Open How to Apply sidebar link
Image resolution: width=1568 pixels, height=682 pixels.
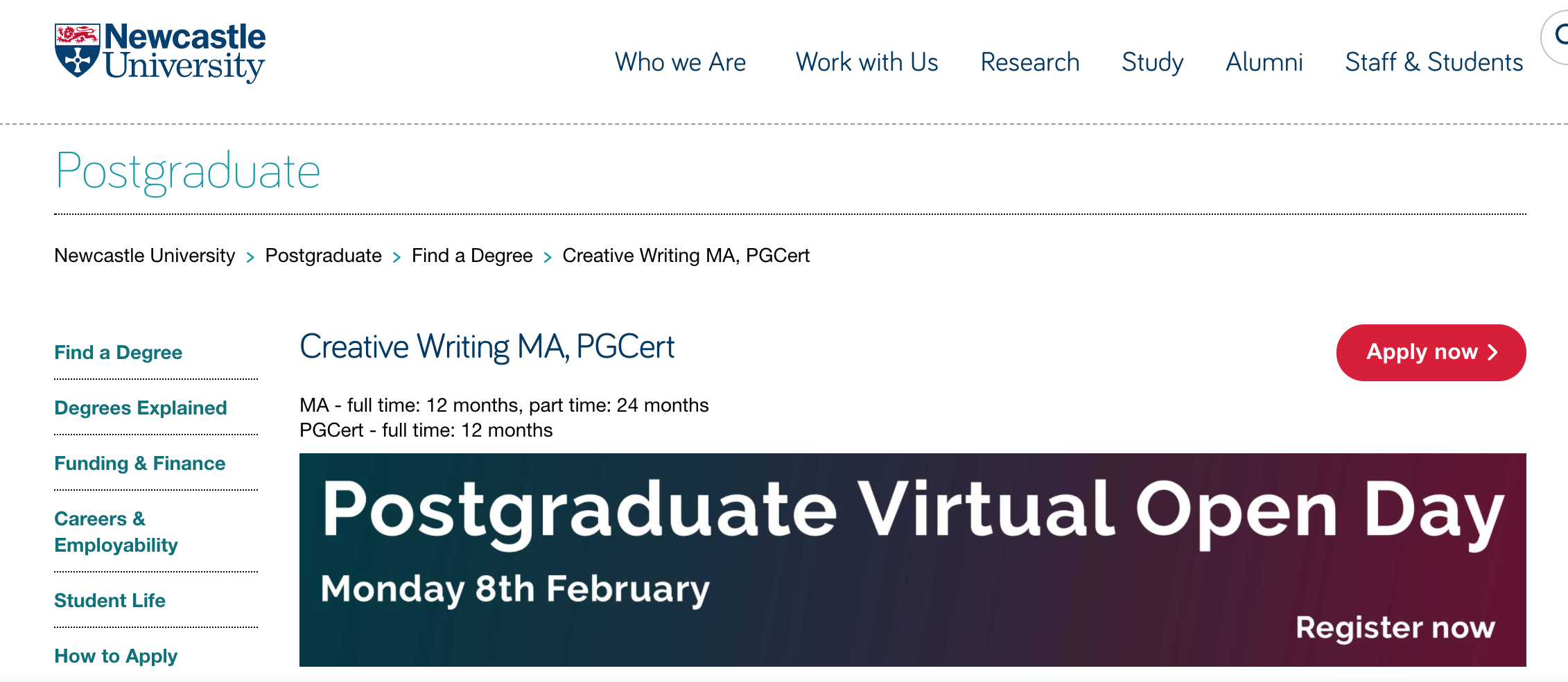[116, 656]
